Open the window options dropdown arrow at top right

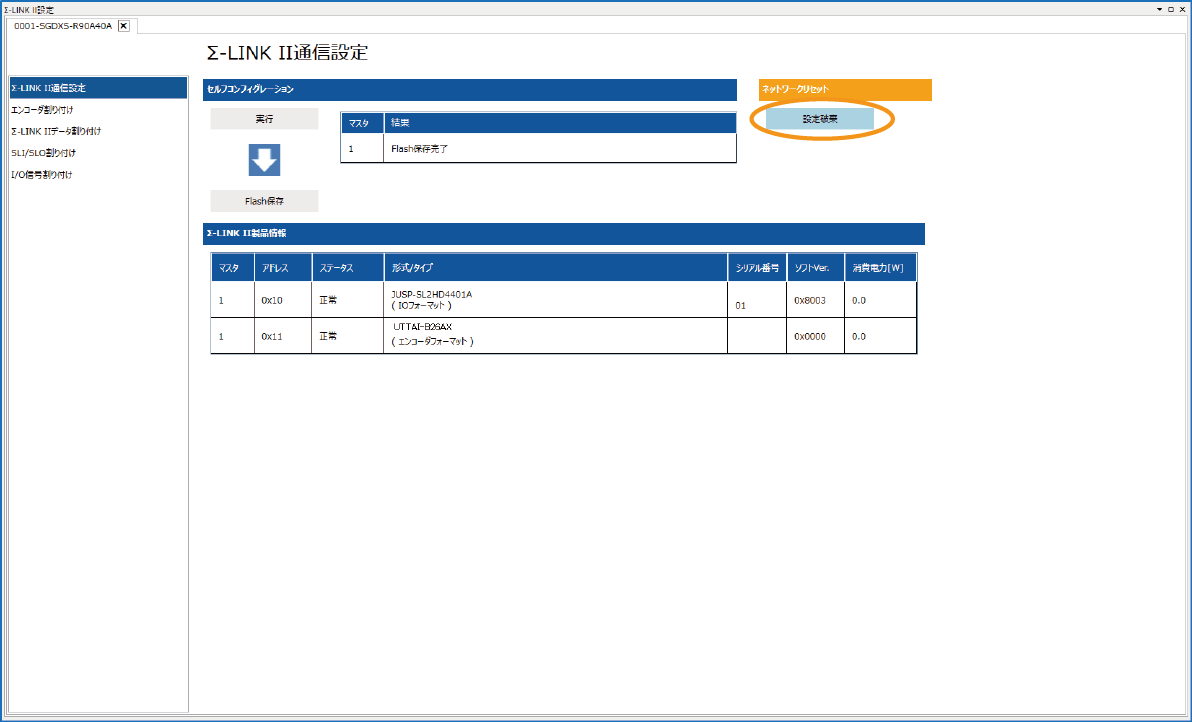[1160, 8]
